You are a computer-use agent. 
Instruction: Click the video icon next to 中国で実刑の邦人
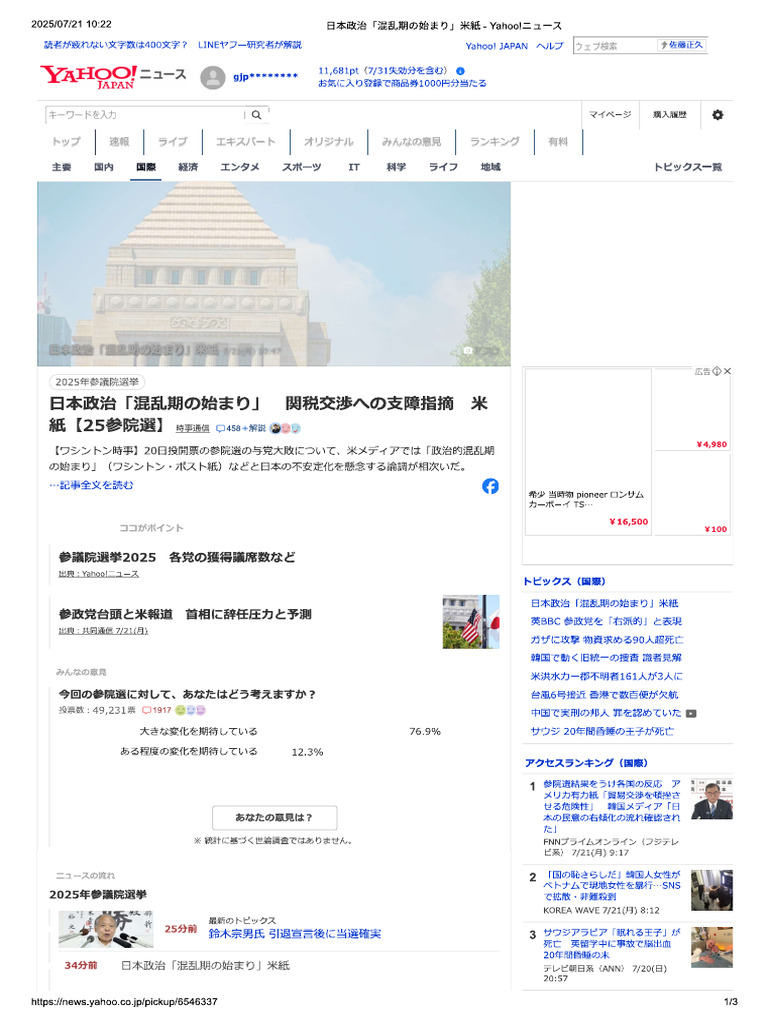point(691,713)
